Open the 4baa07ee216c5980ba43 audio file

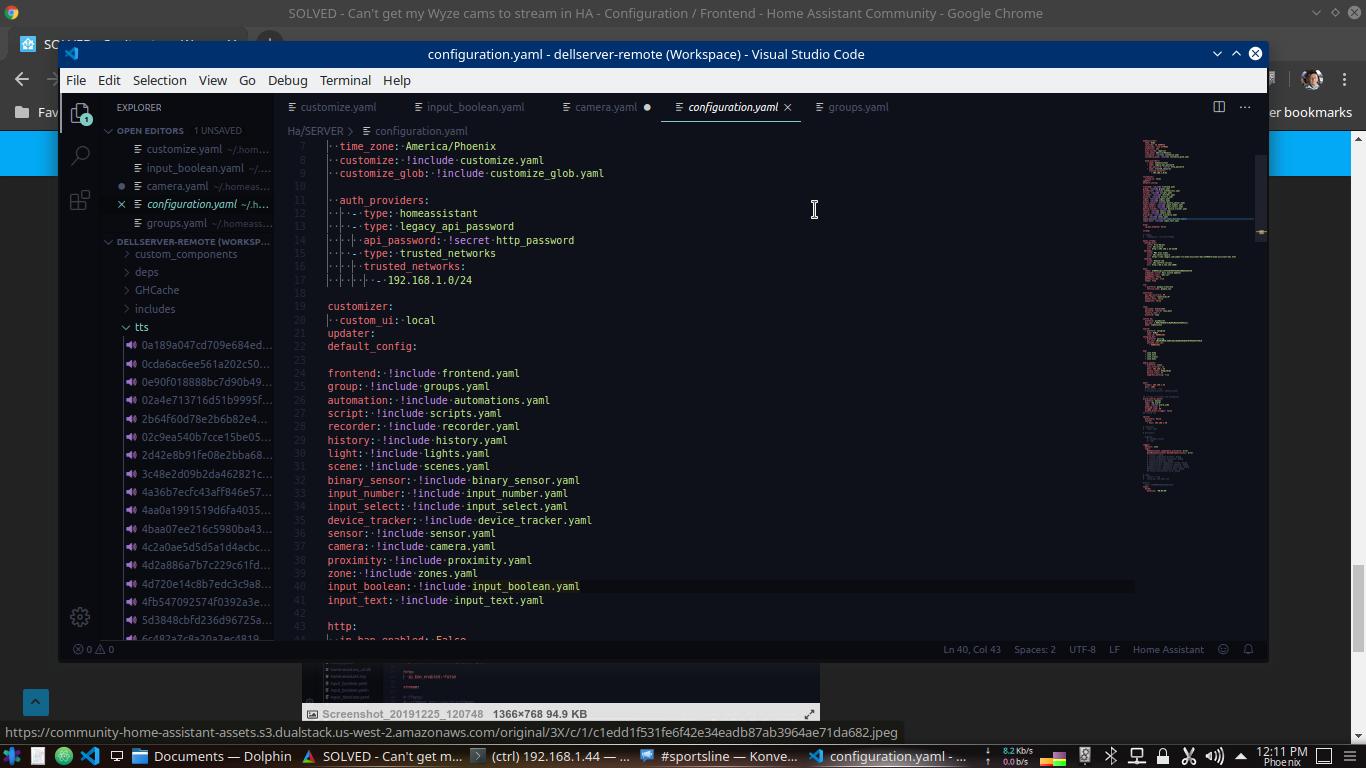205,529
